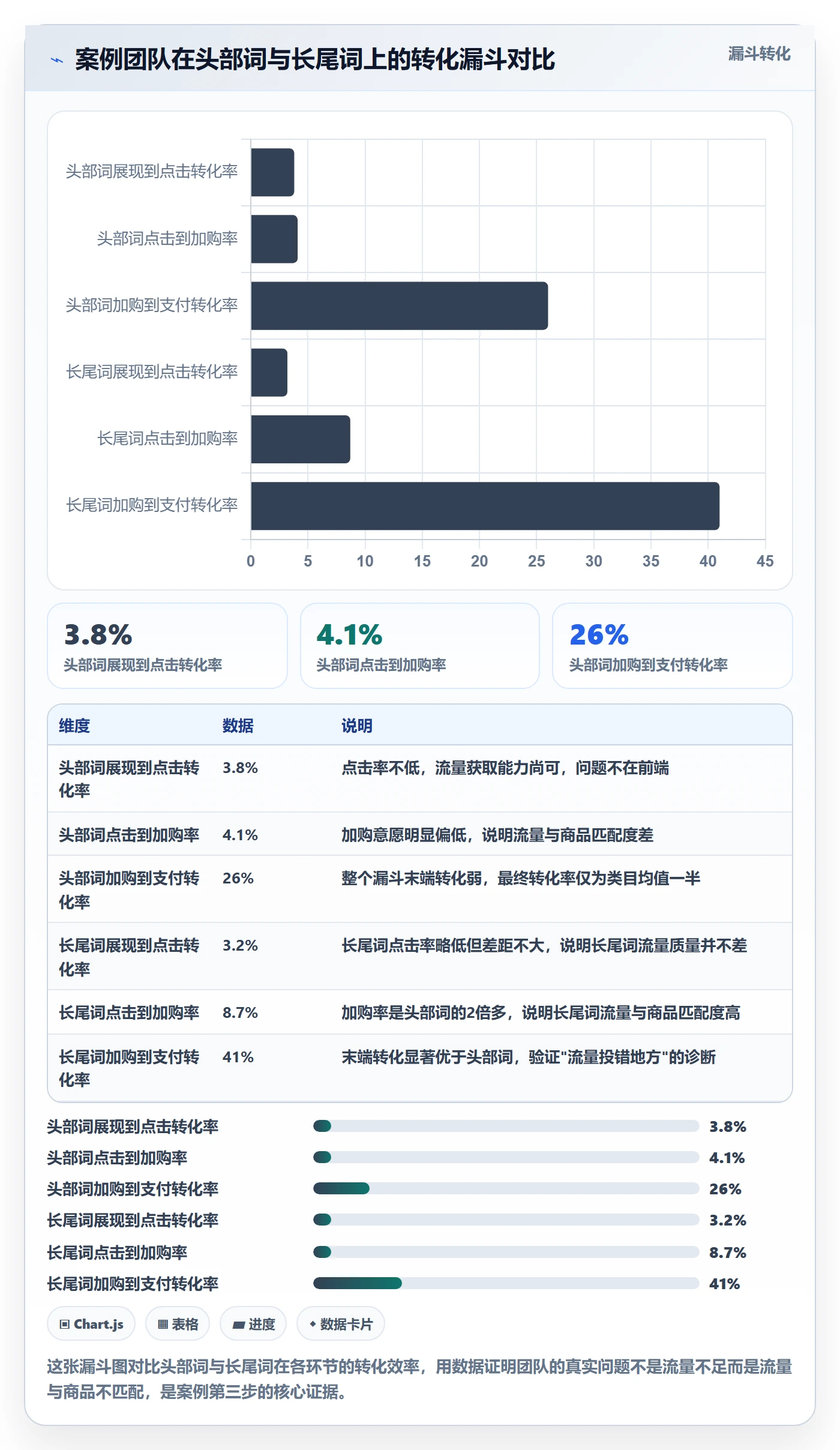The height and width of the screenshot is (1450, 840).
Task: Click the 说明 column header
Action: pyautogui.click(x=357, y=726)
